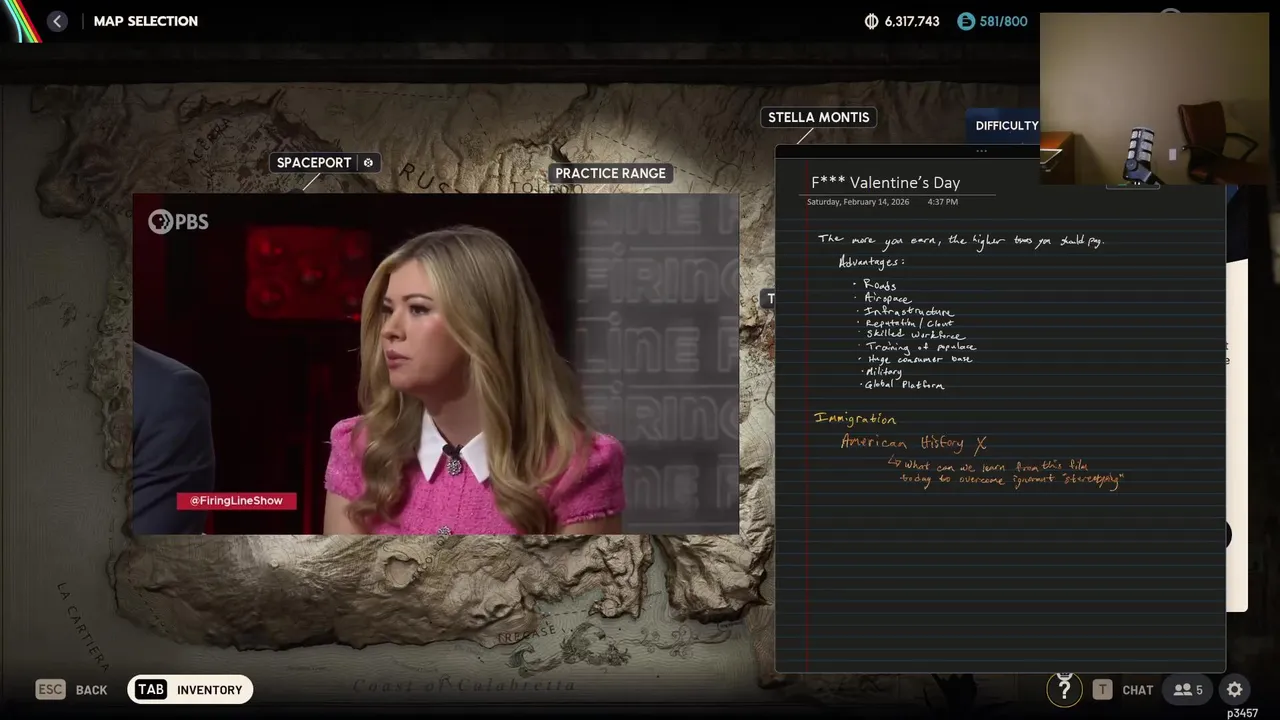1280x720 pixels.
Task: Click the ESC key Back button
Action: point(71,690)
